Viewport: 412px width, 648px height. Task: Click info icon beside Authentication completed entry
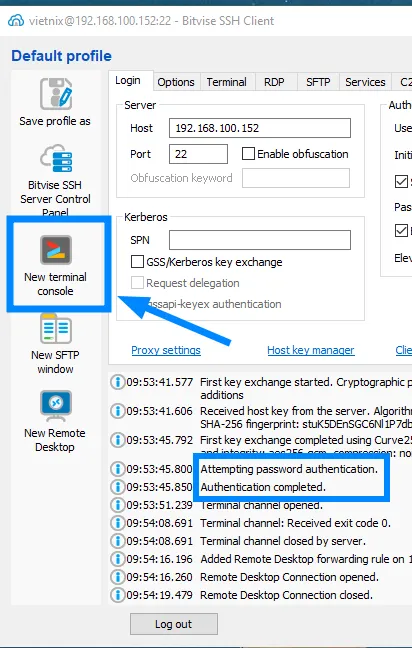118,487
